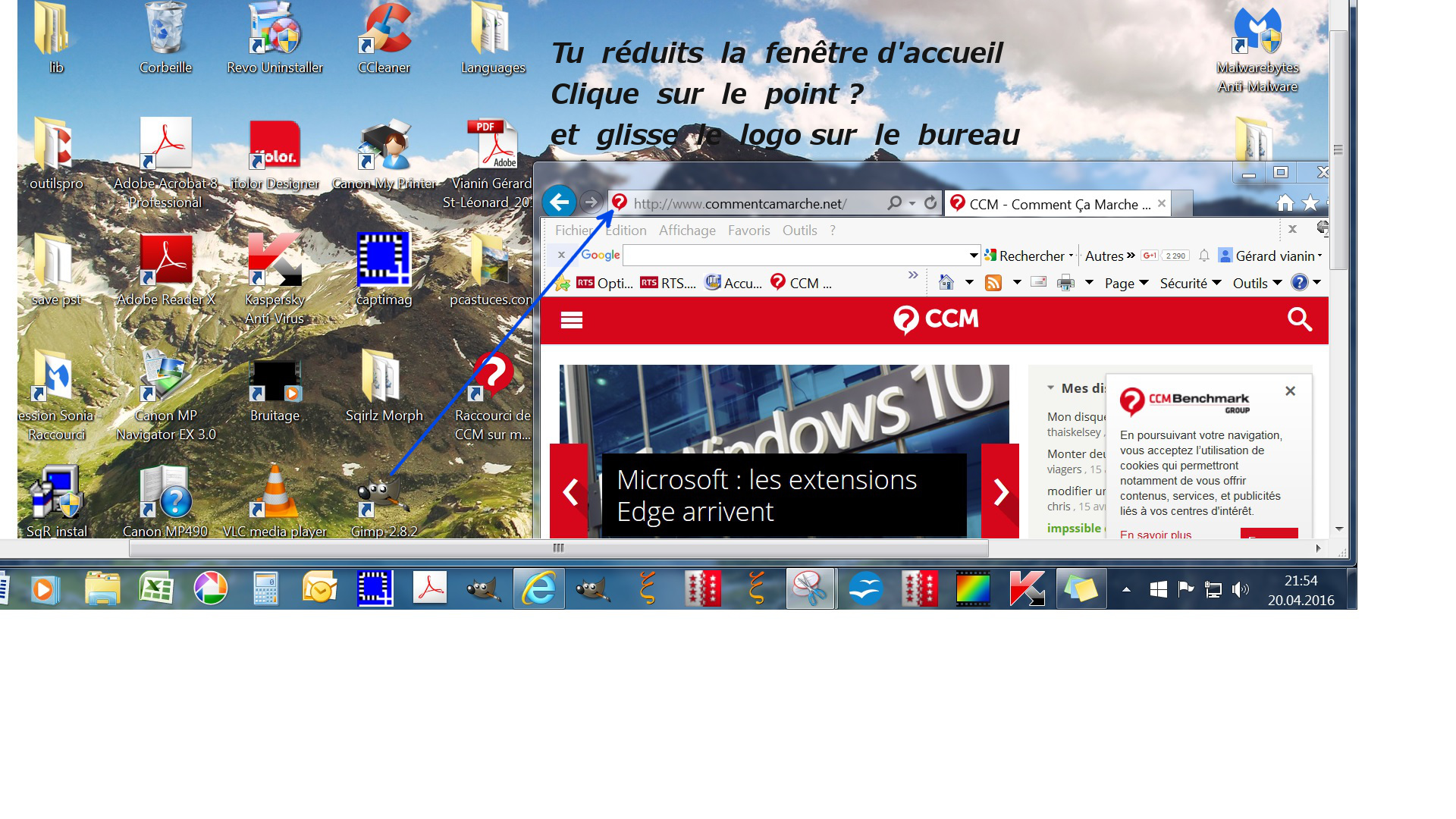This screenshot has height=819, width=1456.
Task: Expand the RSS feeds dropdown arrow
Action: tap(1017, 283)
